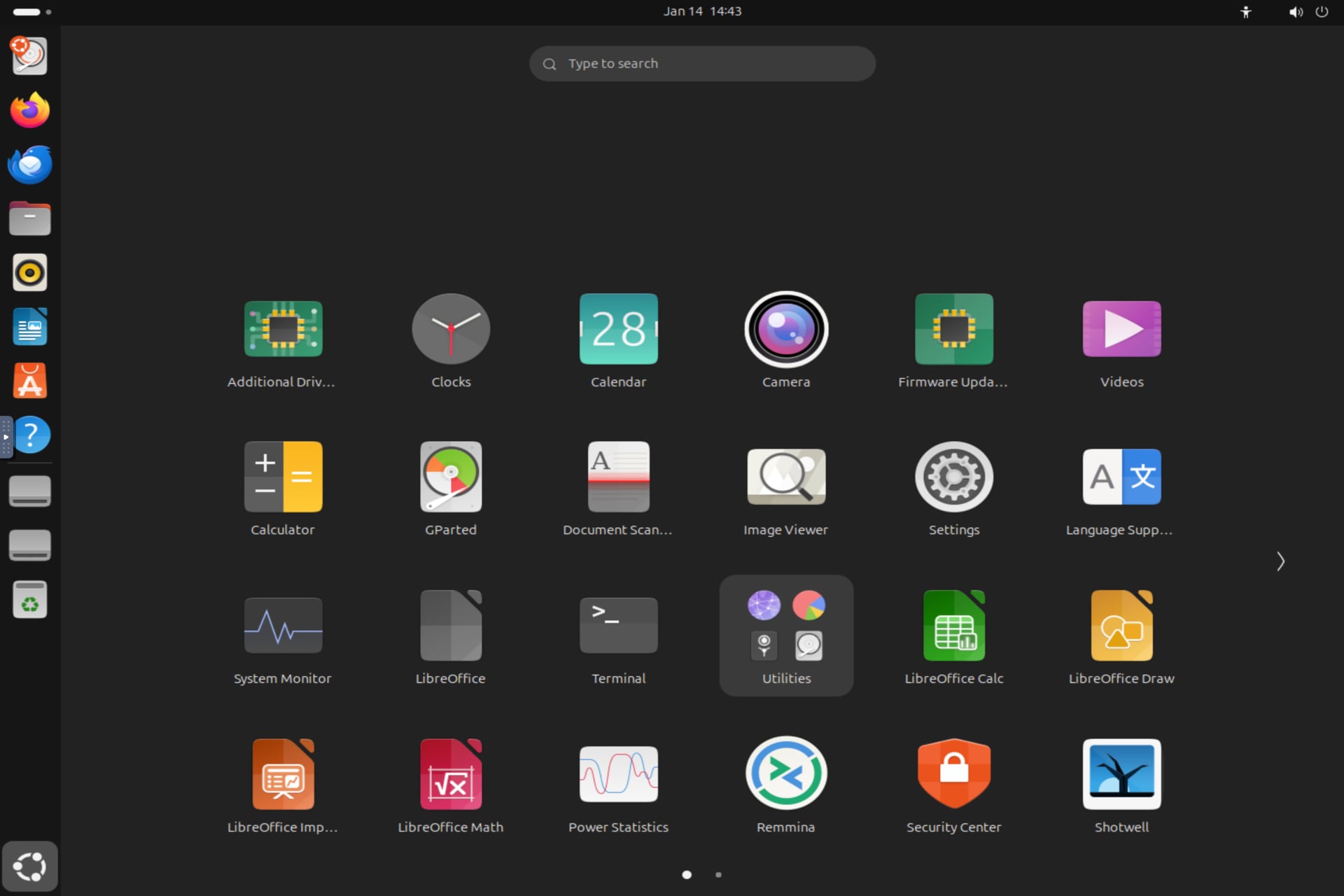1344x896 pixels.
Task: Click power icon in top bar
Action: point(1322,12)
